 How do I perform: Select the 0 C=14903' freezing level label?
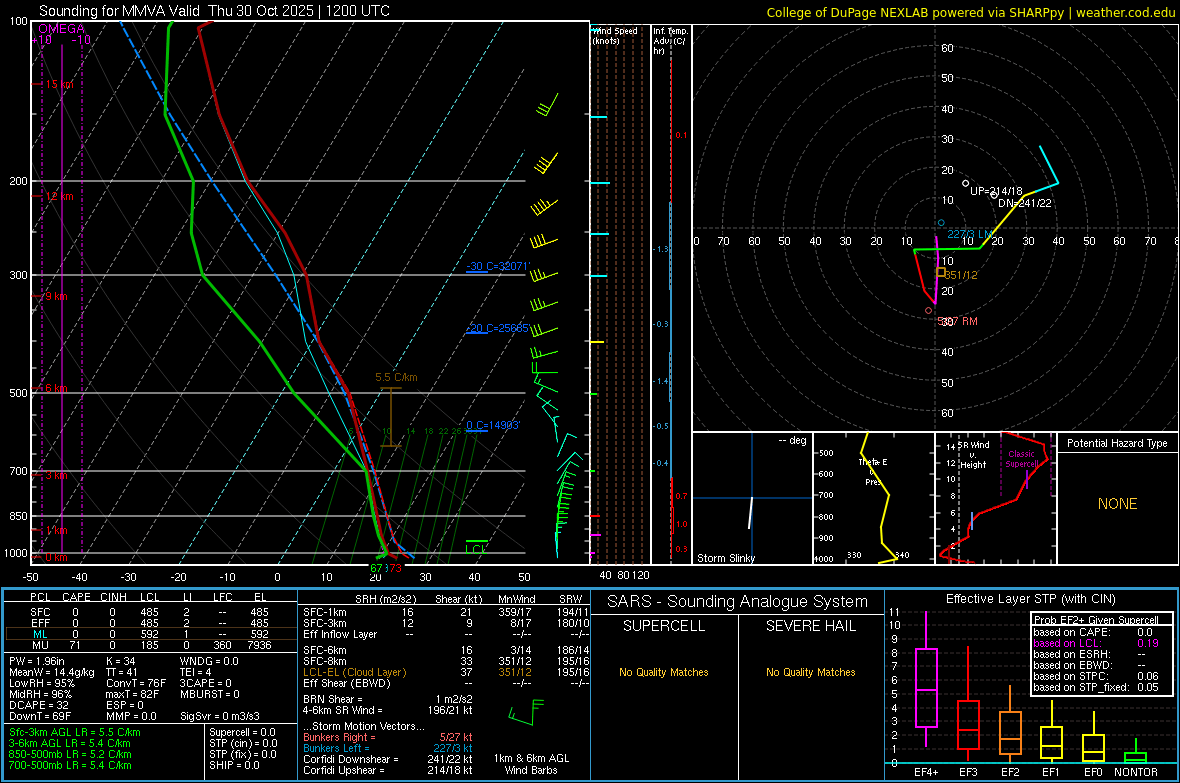[x=493, y=425]
